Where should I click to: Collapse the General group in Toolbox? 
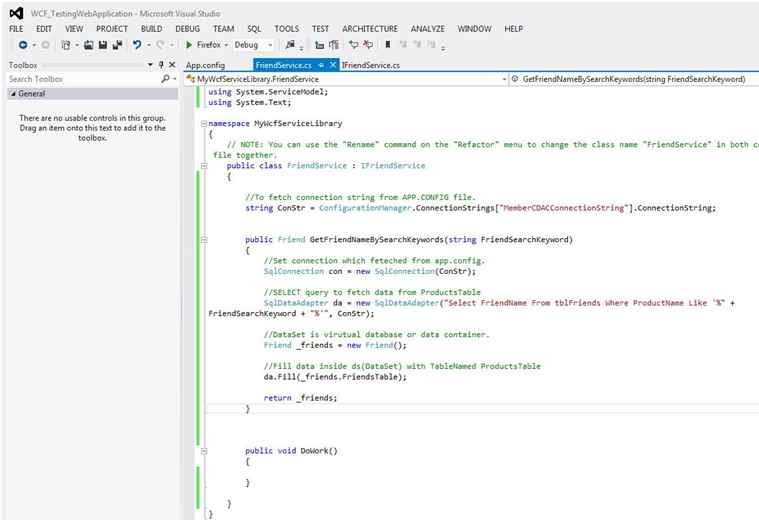13,94
